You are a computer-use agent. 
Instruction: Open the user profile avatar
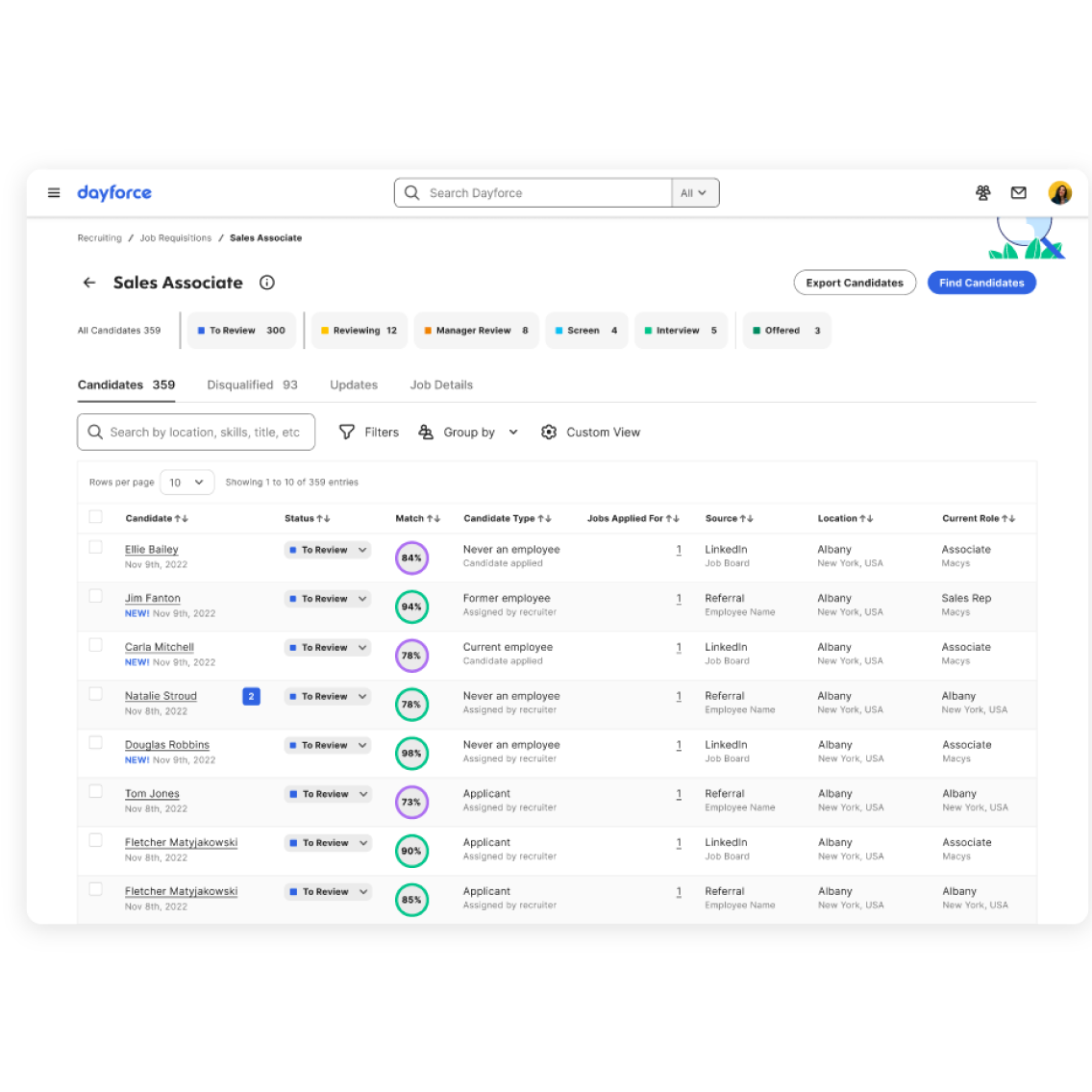(x=1059, y=193)
